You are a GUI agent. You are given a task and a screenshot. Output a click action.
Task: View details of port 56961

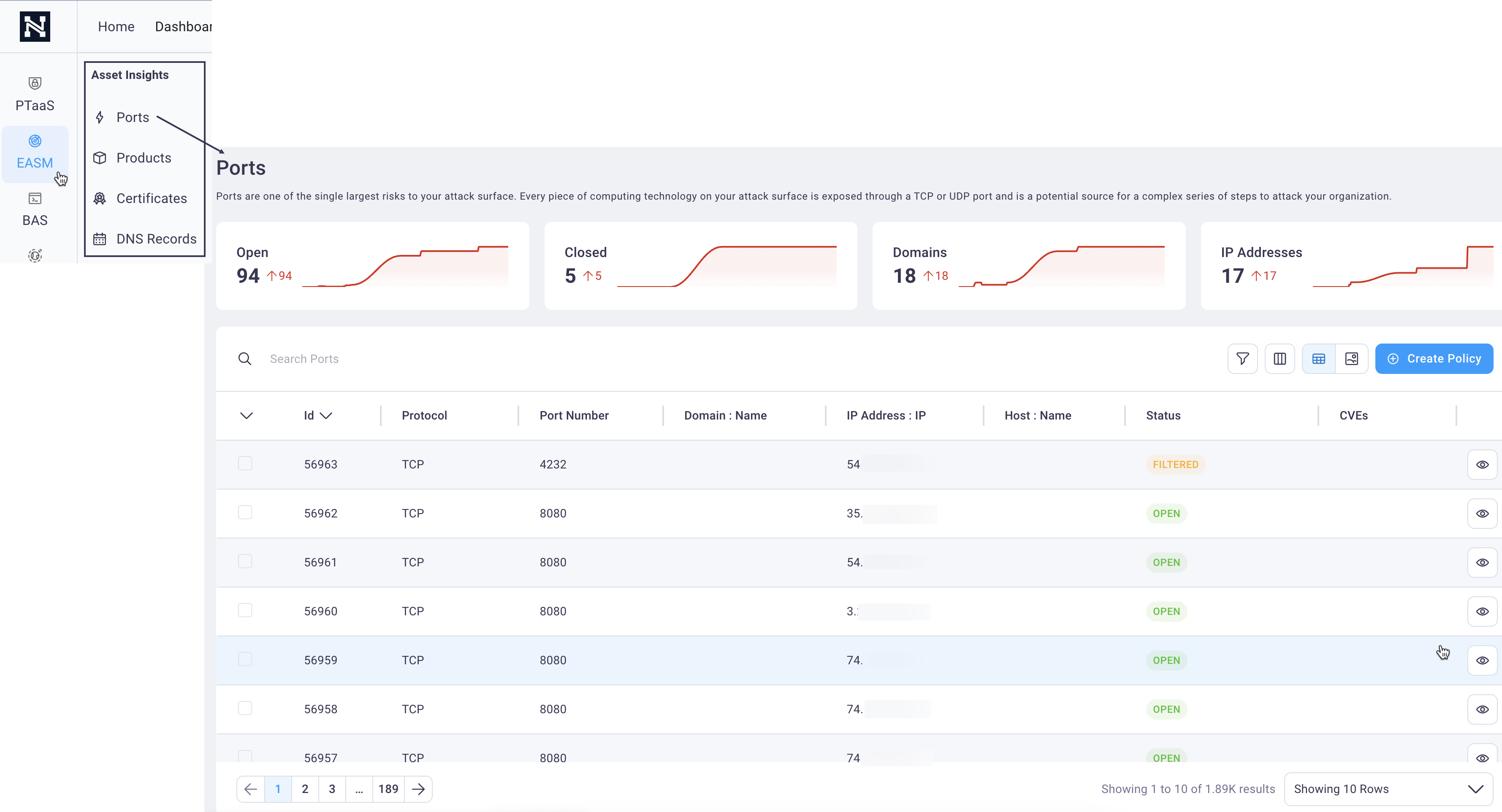click(x=1482, y=563)
